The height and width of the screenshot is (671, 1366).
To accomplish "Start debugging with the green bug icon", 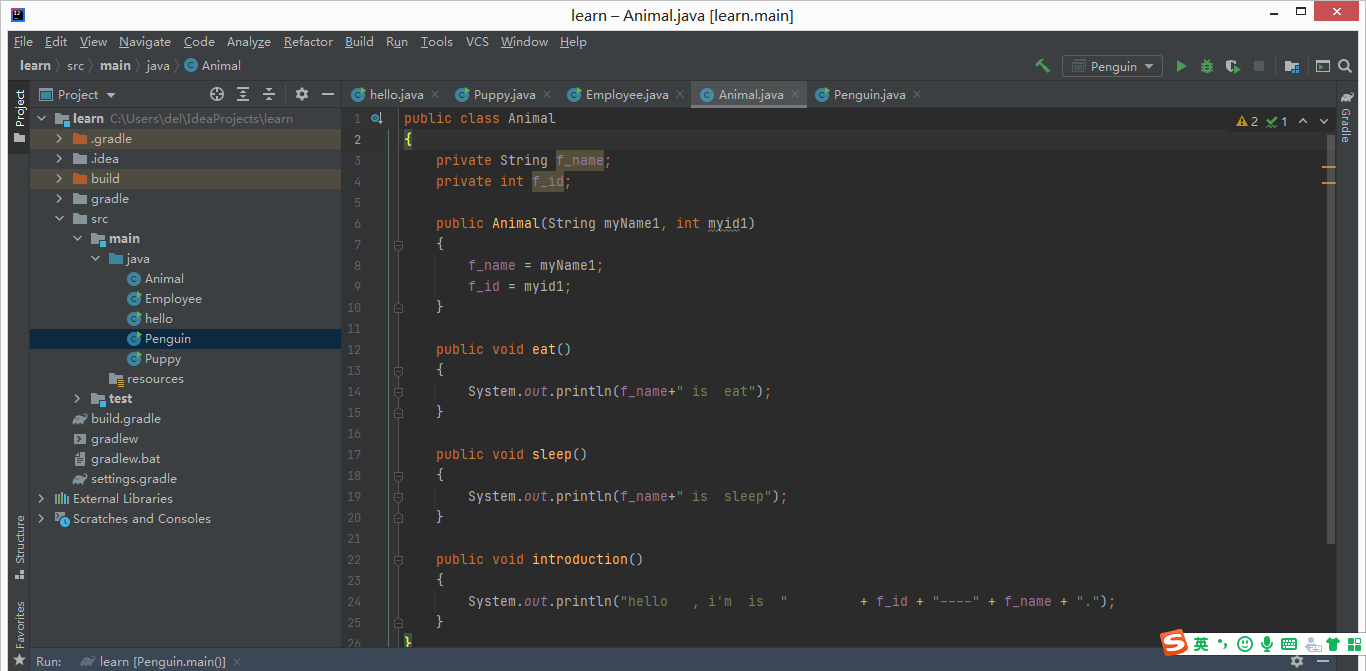I will [1207, 66].
